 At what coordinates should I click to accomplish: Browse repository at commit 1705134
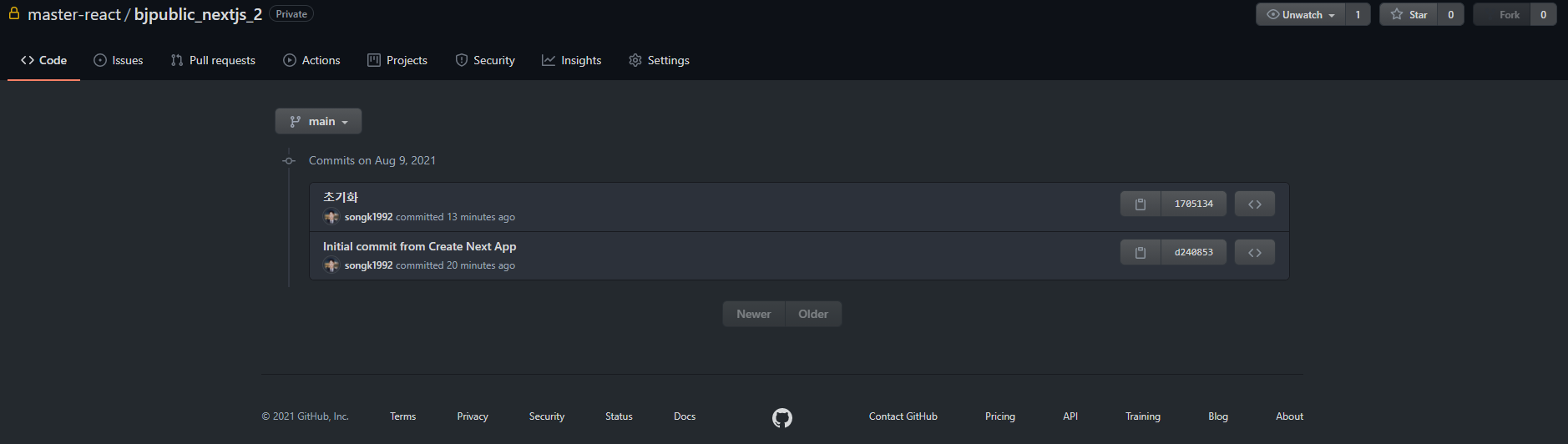pos(1254,204)
